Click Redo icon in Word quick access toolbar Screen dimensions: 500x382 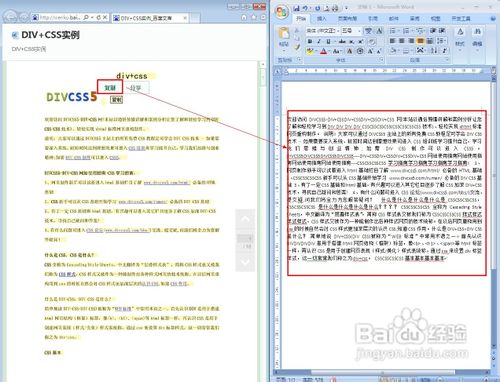point(317,8)
